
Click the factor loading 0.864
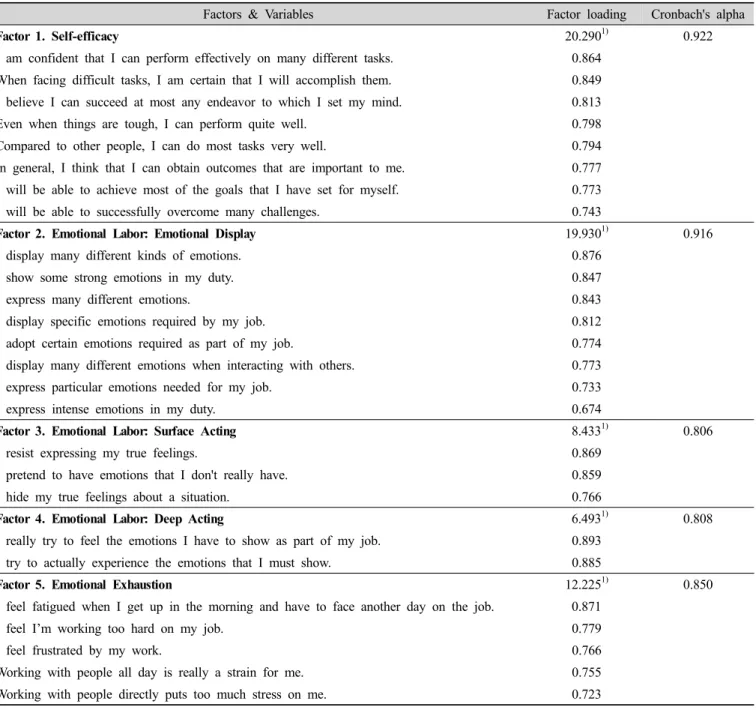(x=586, y=58)
